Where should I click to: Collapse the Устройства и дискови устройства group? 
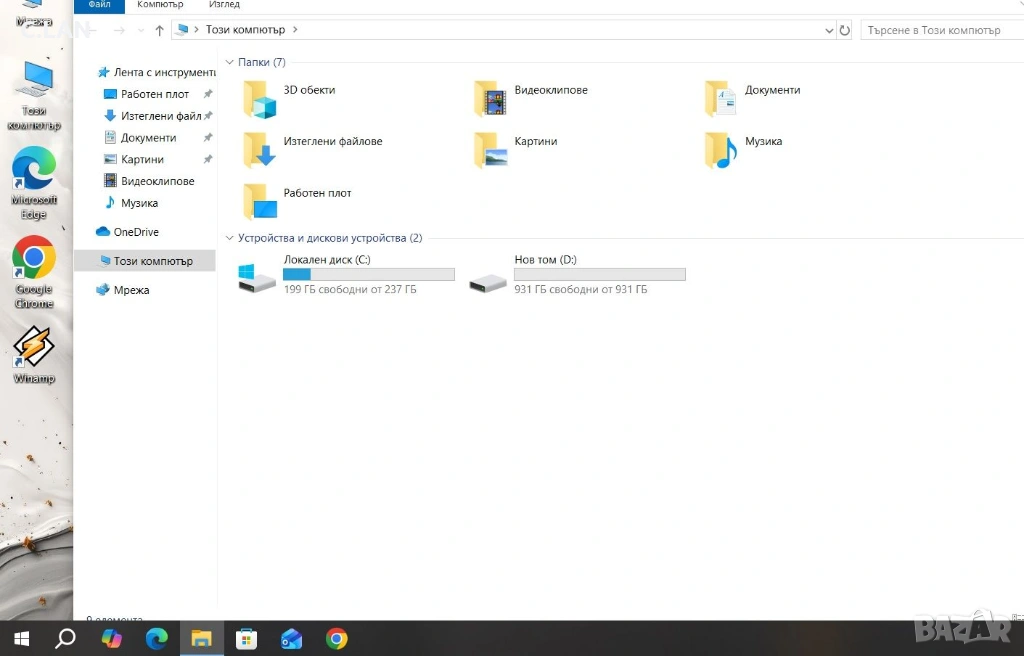[230, 238]
